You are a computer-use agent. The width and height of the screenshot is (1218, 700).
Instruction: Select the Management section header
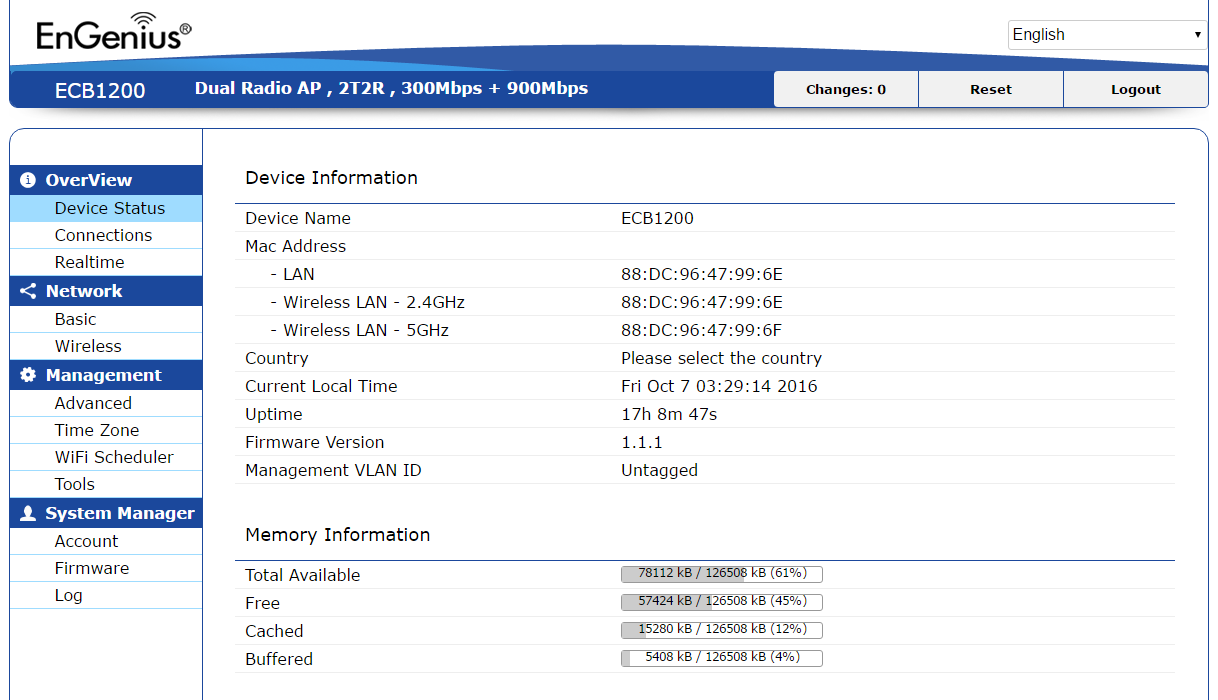[106, 375]
